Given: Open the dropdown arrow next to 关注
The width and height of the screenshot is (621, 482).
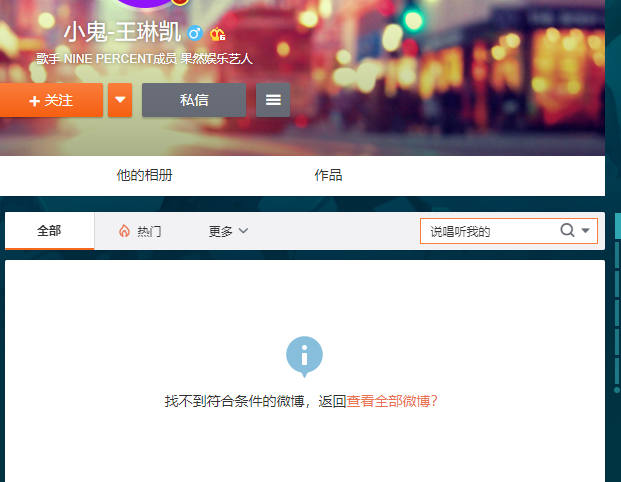Looking at the screenshot, I should (x=120, y=100).
